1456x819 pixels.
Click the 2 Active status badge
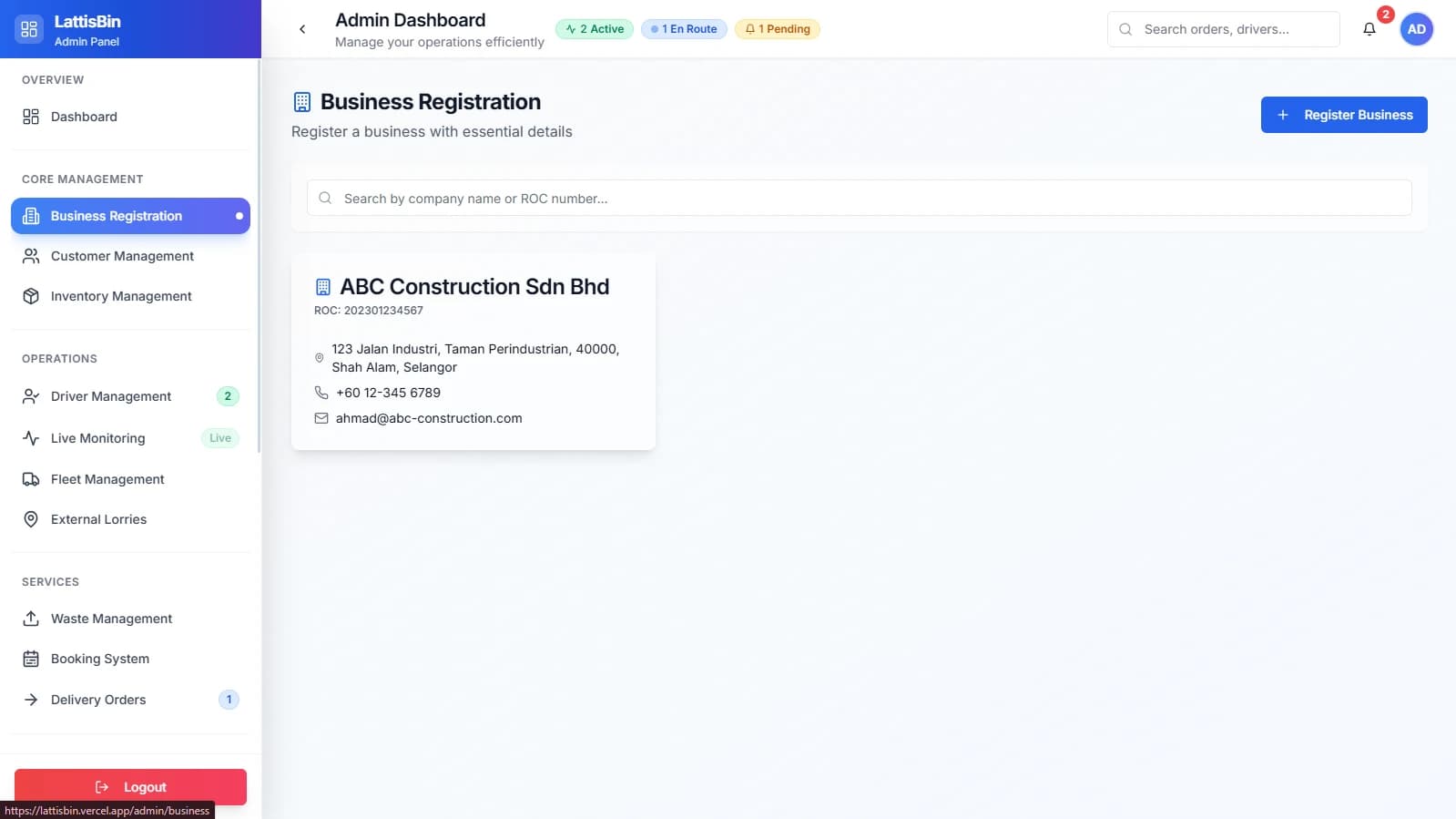[x=595, y=29]
